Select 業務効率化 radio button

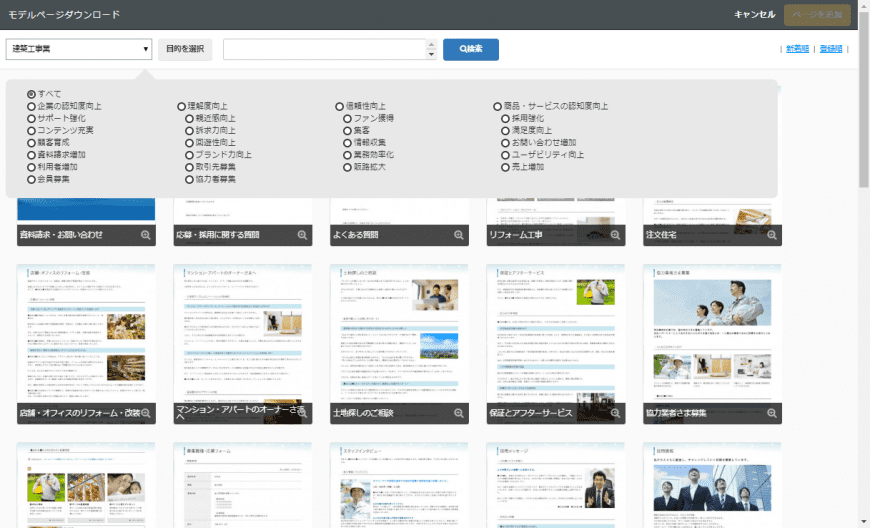click(x=347, y=155)
